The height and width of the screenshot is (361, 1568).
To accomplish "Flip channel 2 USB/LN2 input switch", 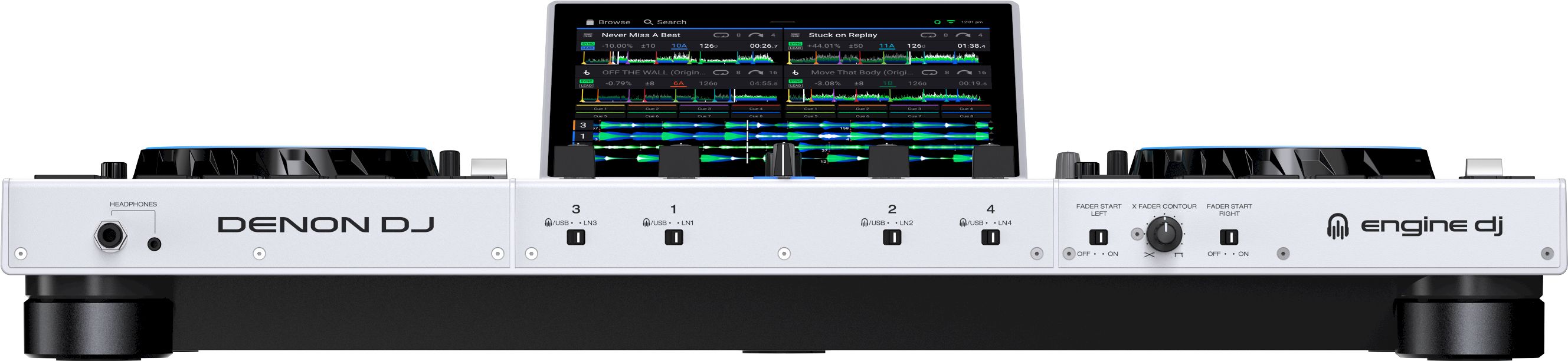I will coord(892,237).
